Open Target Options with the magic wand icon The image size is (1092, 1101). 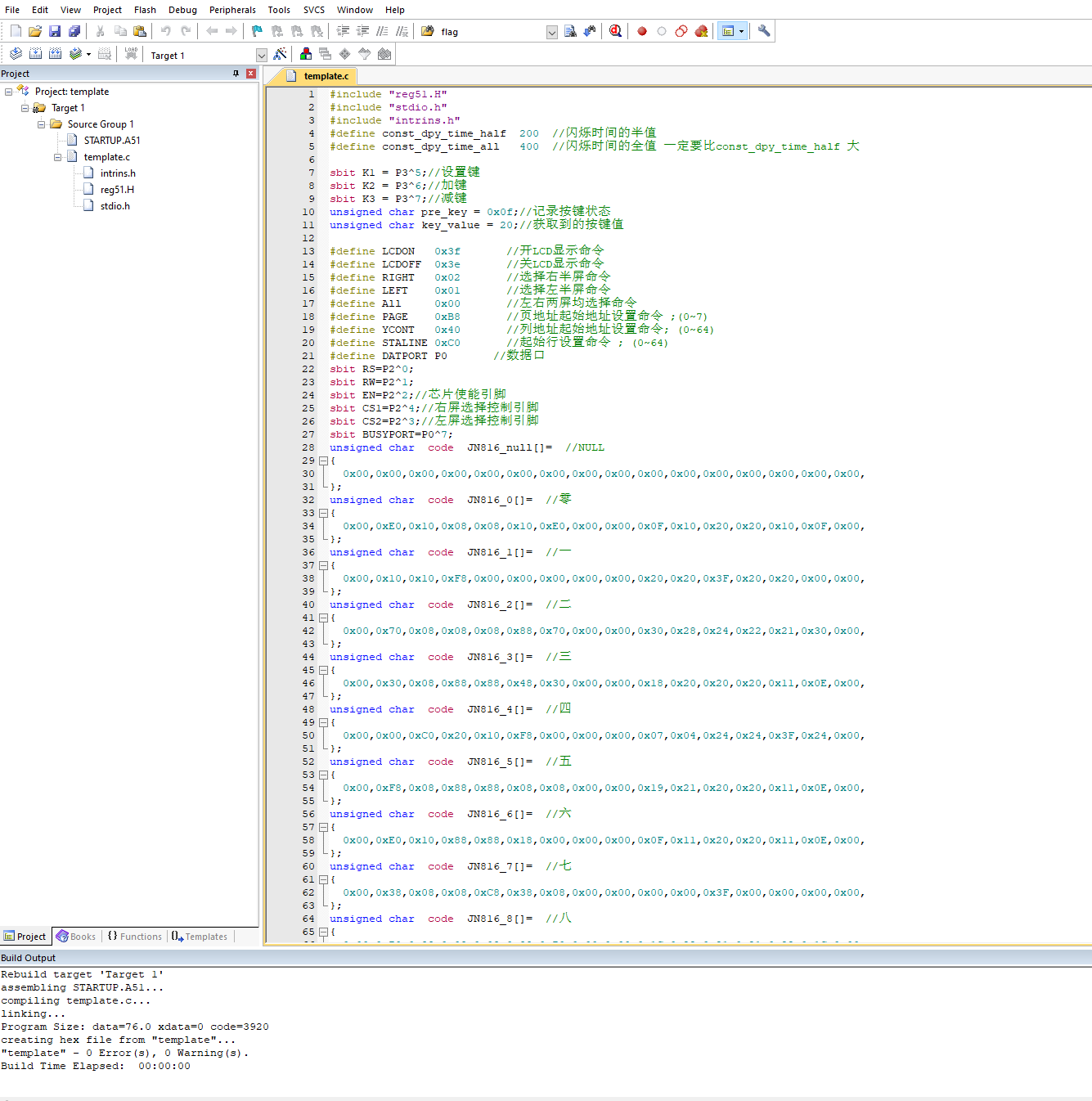click(x=280, y=54)
